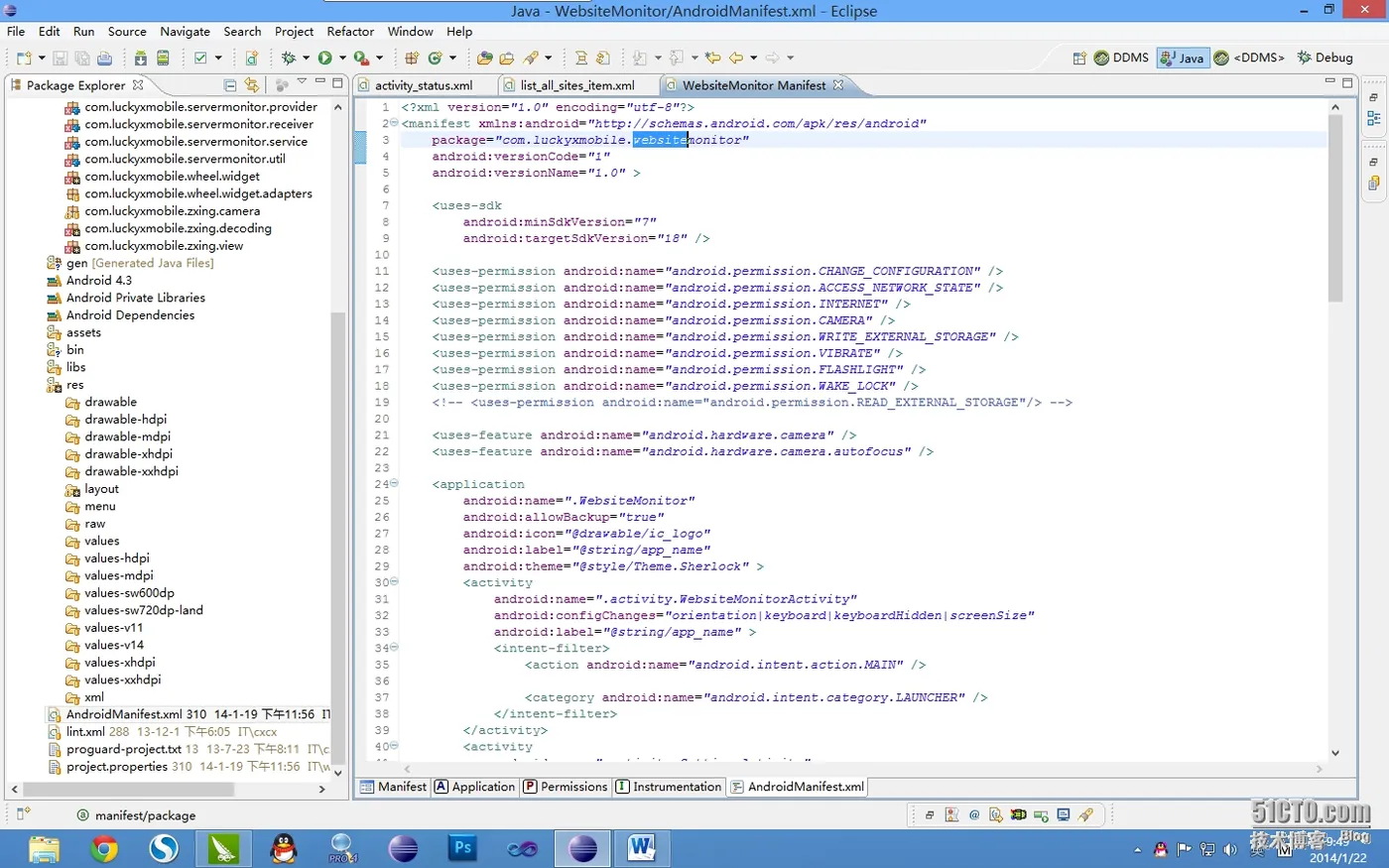Click the Print toolbar icon
Viewport: 1389px width, 868px height.
point(104,59)
